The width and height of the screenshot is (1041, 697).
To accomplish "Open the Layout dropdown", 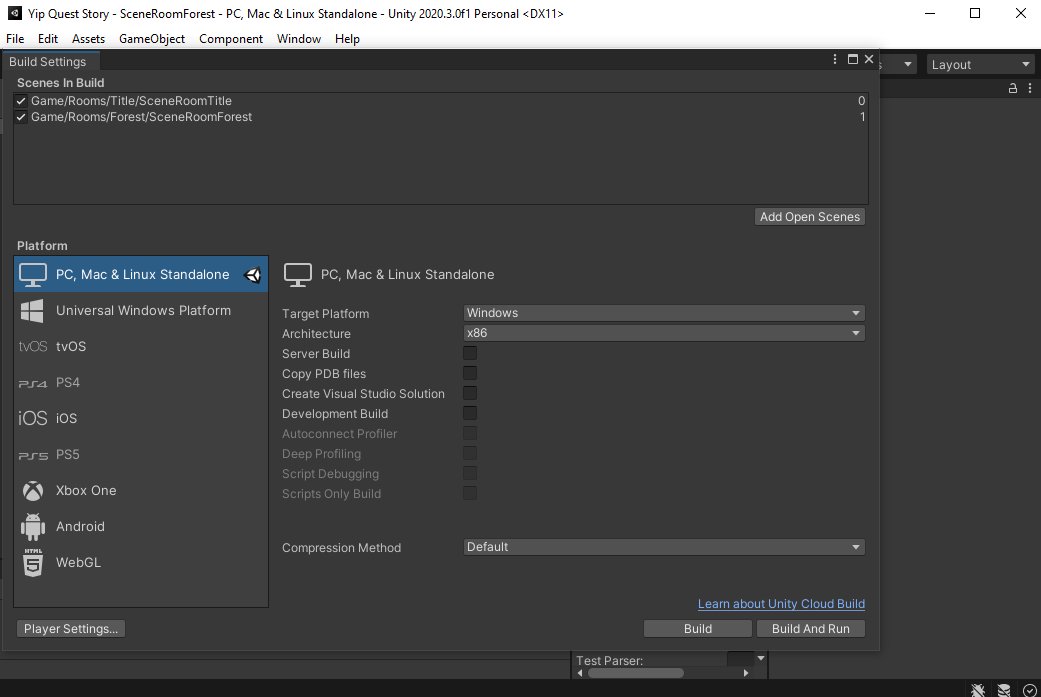I will pos(981,64).
